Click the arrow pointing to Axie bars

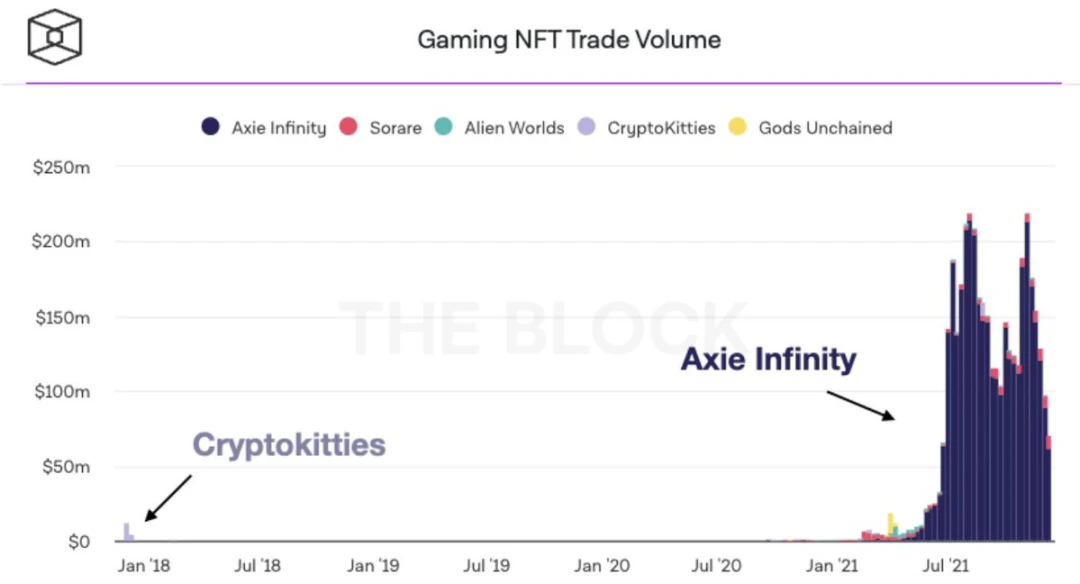pyautogui.click(x=860, y=405)
